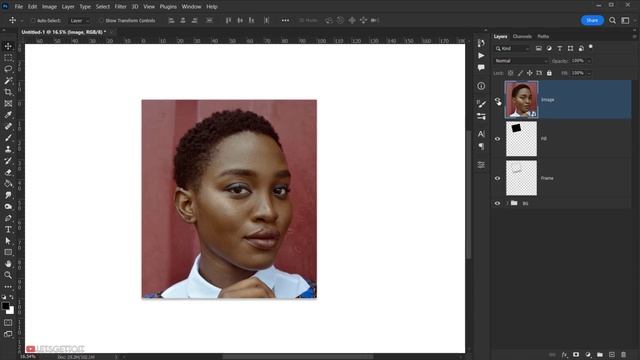Toggle lock position
The image size is (640, 360).
[529, 73]
